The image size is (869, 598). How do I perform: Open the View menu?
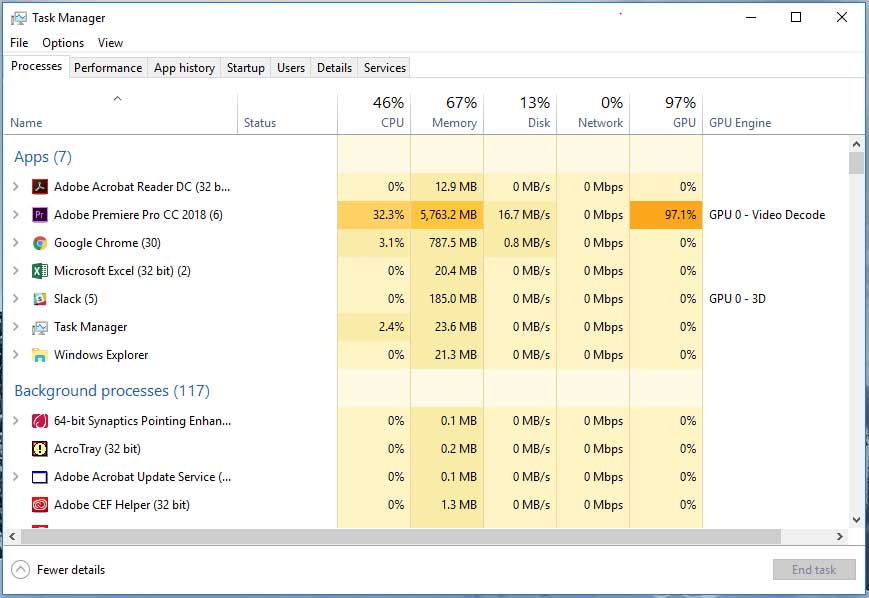coord(110,43)
